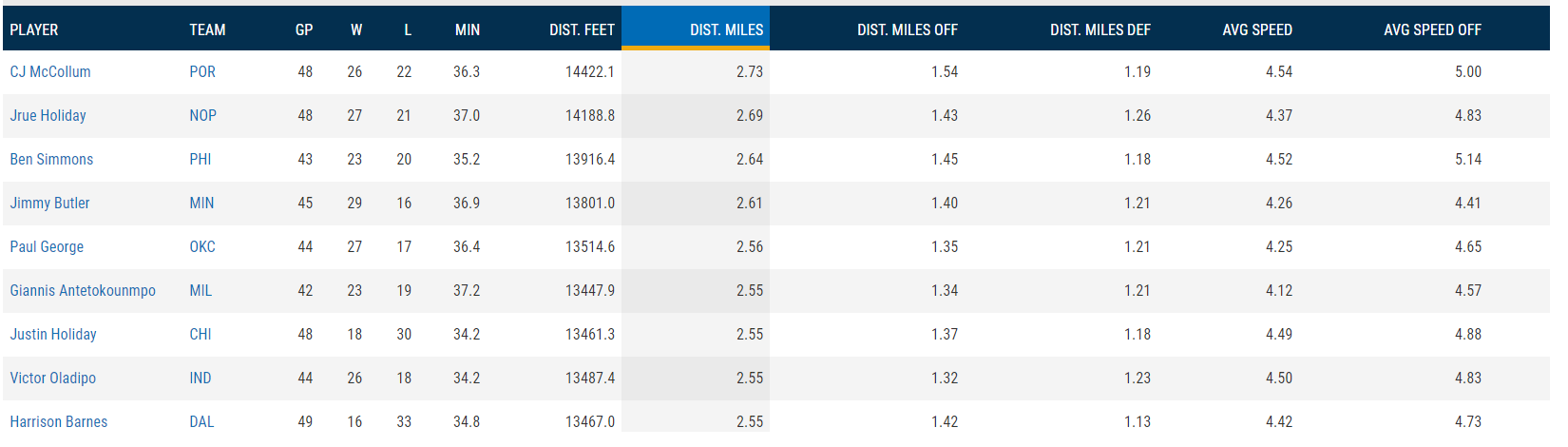Sort by MIN column header
1568x447 pixels.
[x=468, y=30]
